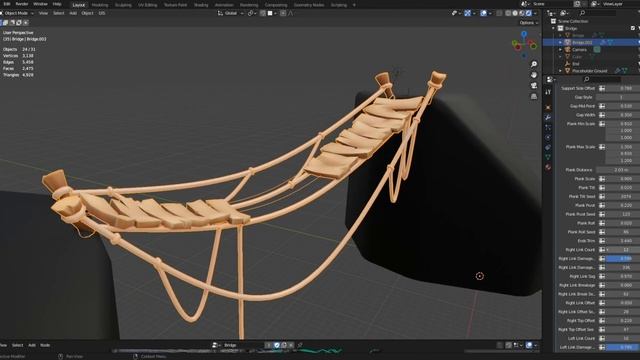640x360 pixels.
Task: Open the Help menu
Action: coord(57,4)
